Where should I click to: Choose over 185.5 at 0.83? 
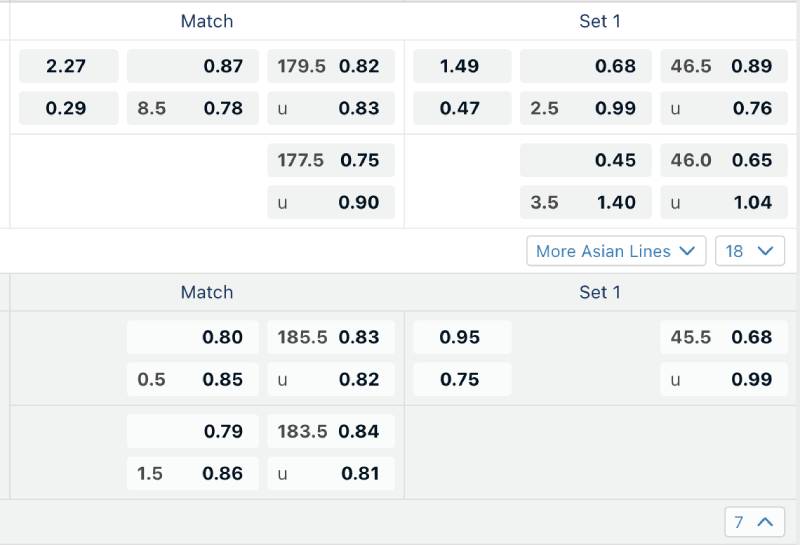click(330, 337)
